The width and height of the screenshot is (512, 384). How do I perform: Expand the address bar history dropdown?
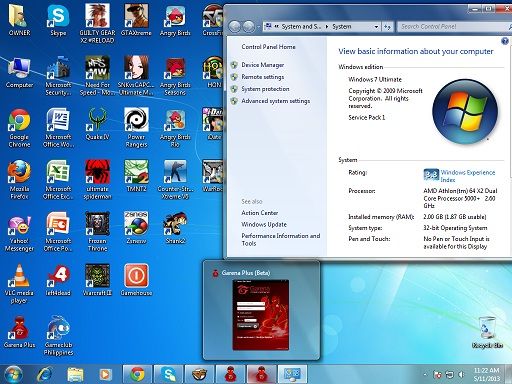click(x=376, y=27)
